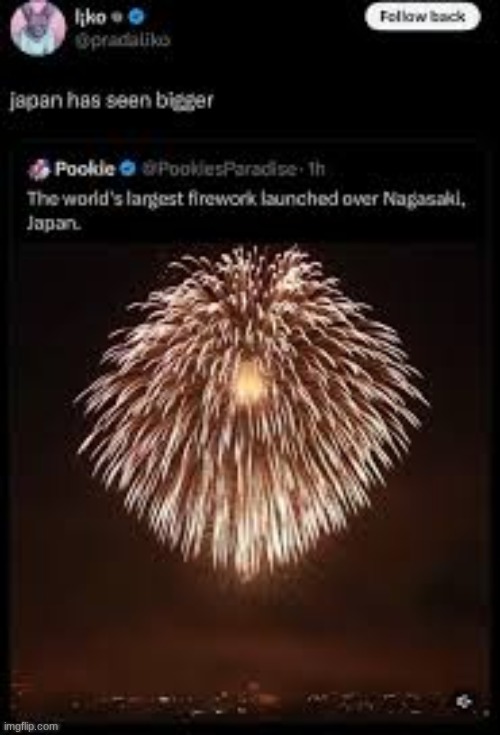Click the Pookie display name
The height and width of the screenshot is (735, 500).
pos(85,168)
